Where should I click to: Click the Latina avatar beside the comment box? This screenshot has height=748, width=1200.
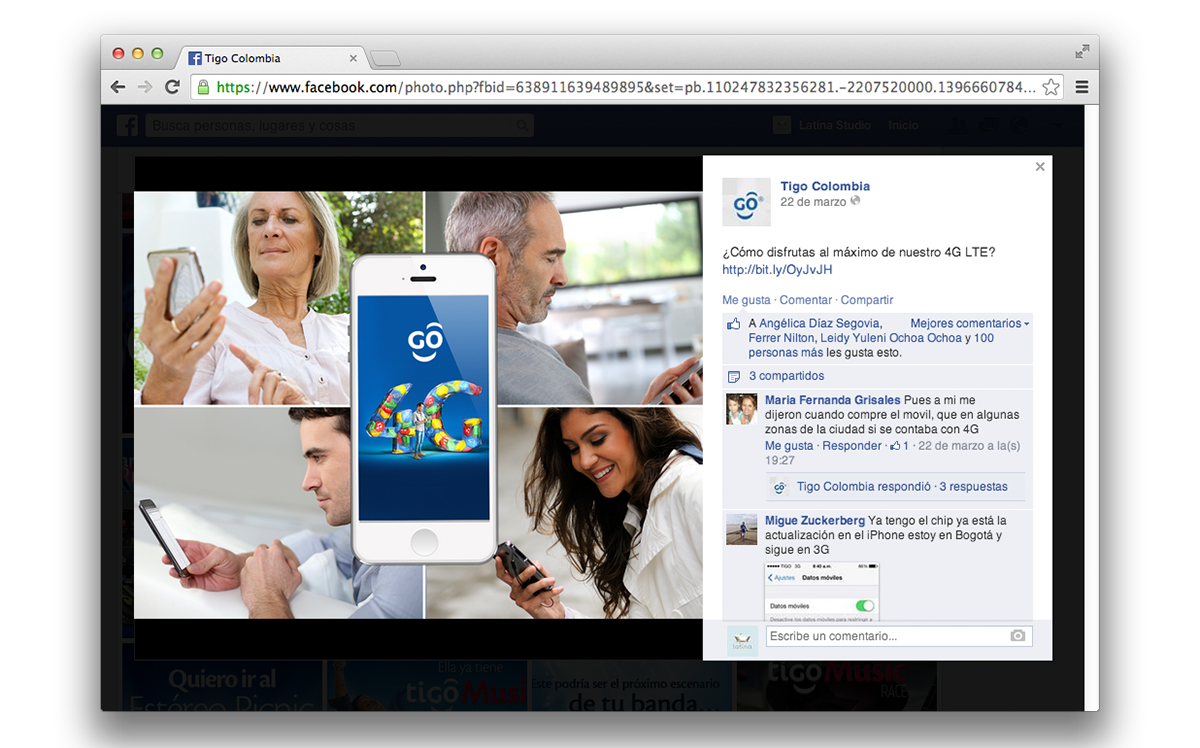point(742,641)
